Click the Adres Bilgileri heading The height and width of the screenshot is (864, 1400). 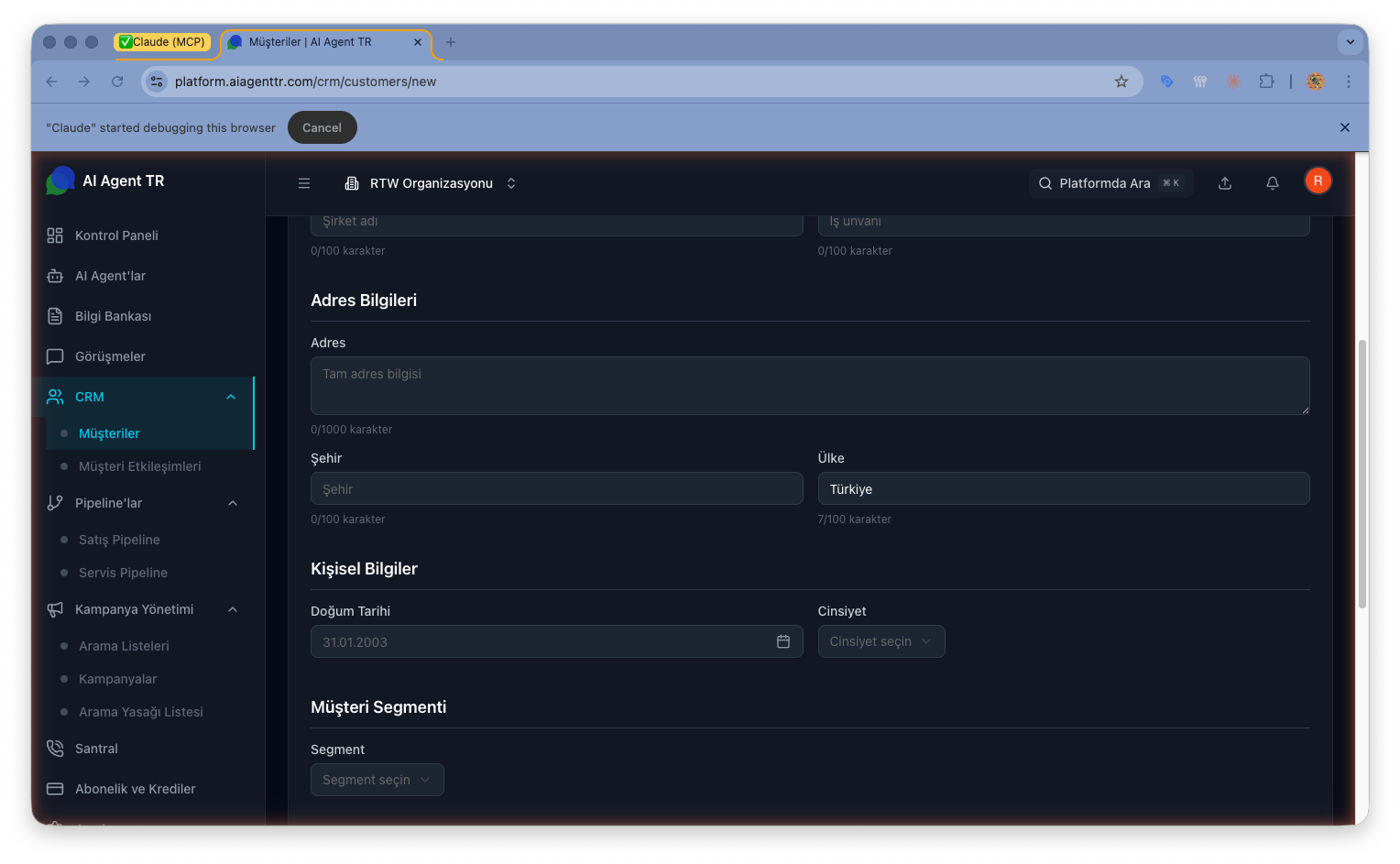[364, 301]
